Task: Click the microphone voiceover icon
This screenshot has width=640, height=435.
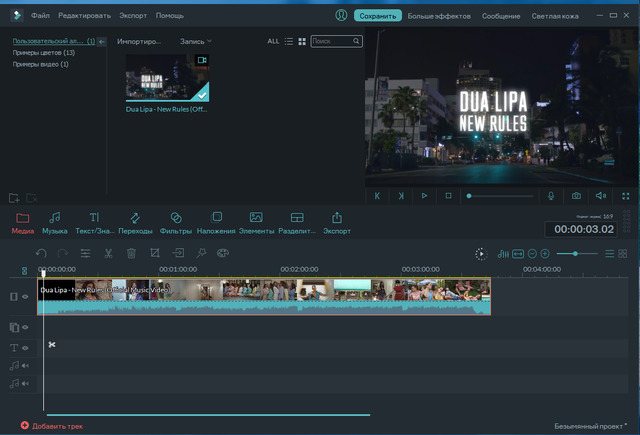Action: tap(550, 196)
